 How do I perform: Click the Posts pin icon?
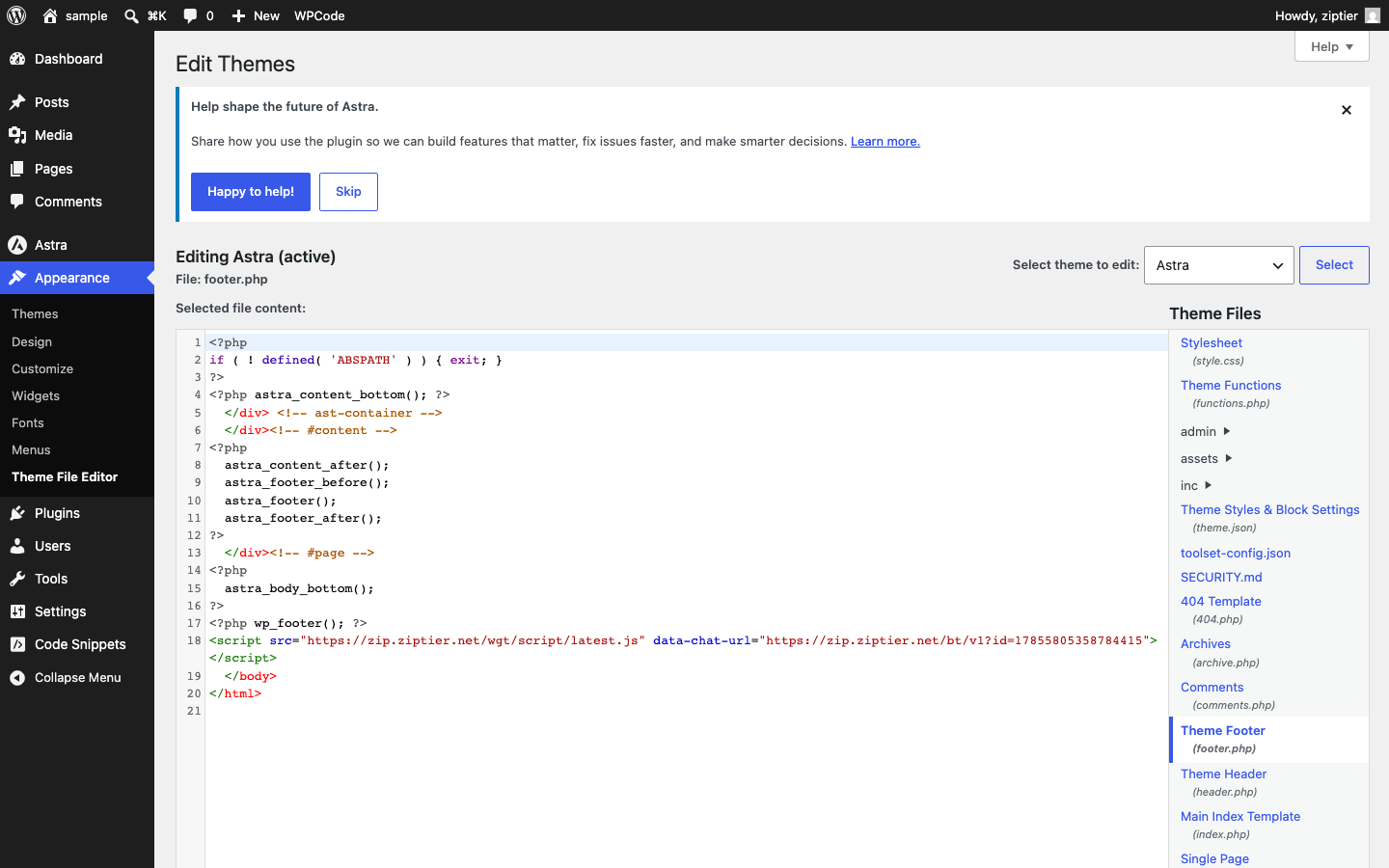(x=17, y=102)
